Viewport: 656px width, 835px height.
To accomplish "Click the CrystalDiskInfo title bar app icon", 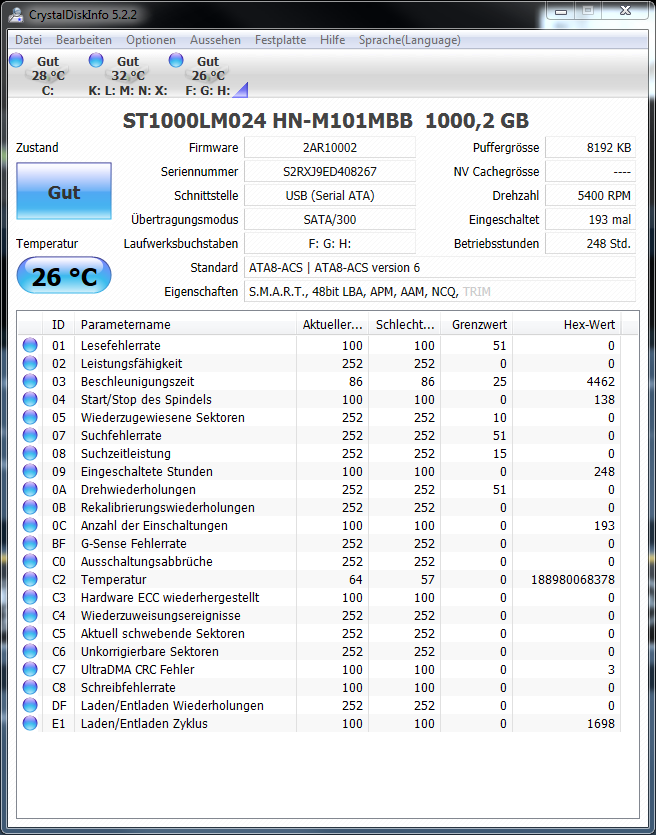I will pos(17,14).
